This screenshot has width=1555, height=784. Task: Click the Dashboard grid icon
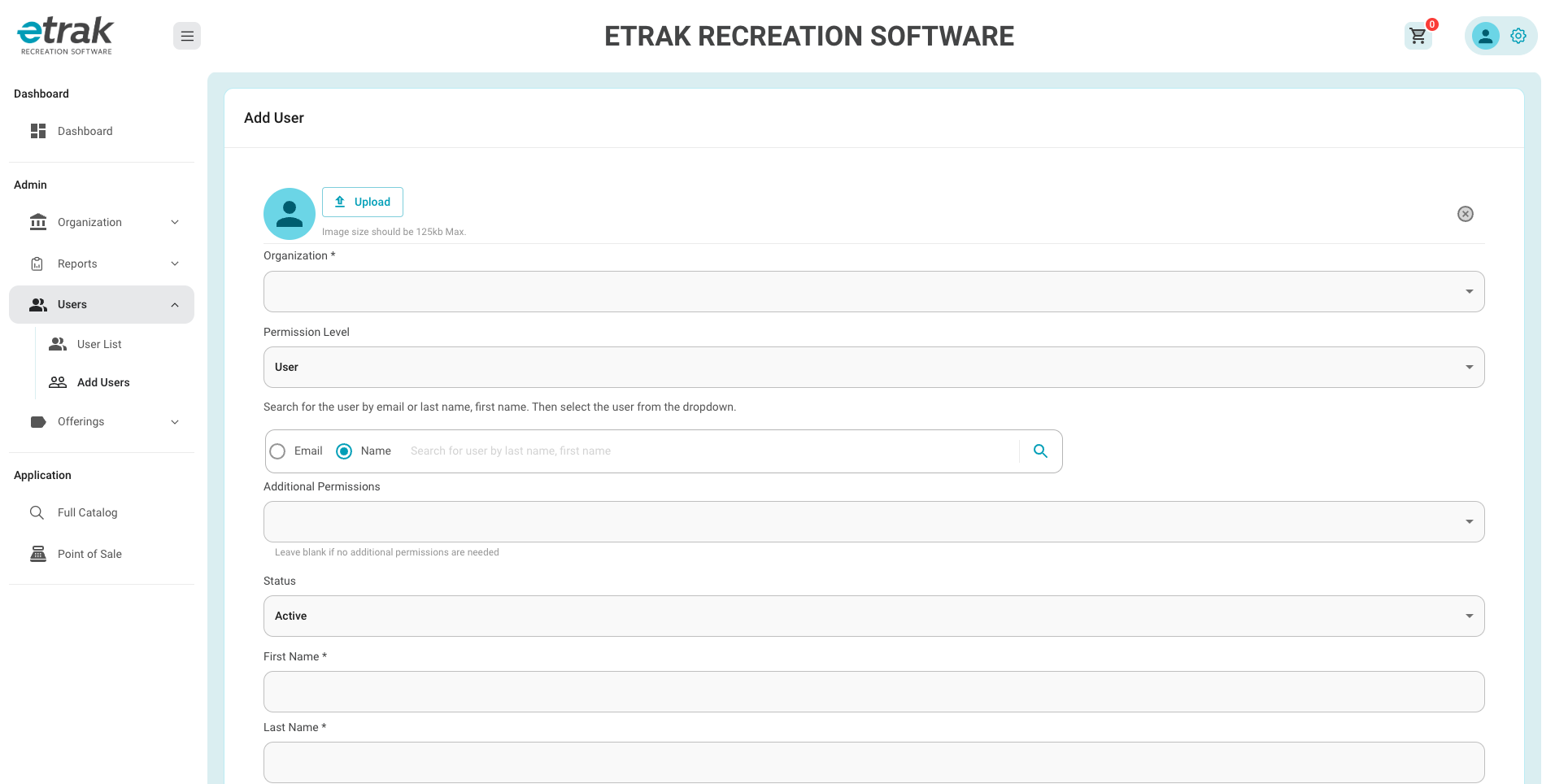pyautogui.click(x=38, y=131)
